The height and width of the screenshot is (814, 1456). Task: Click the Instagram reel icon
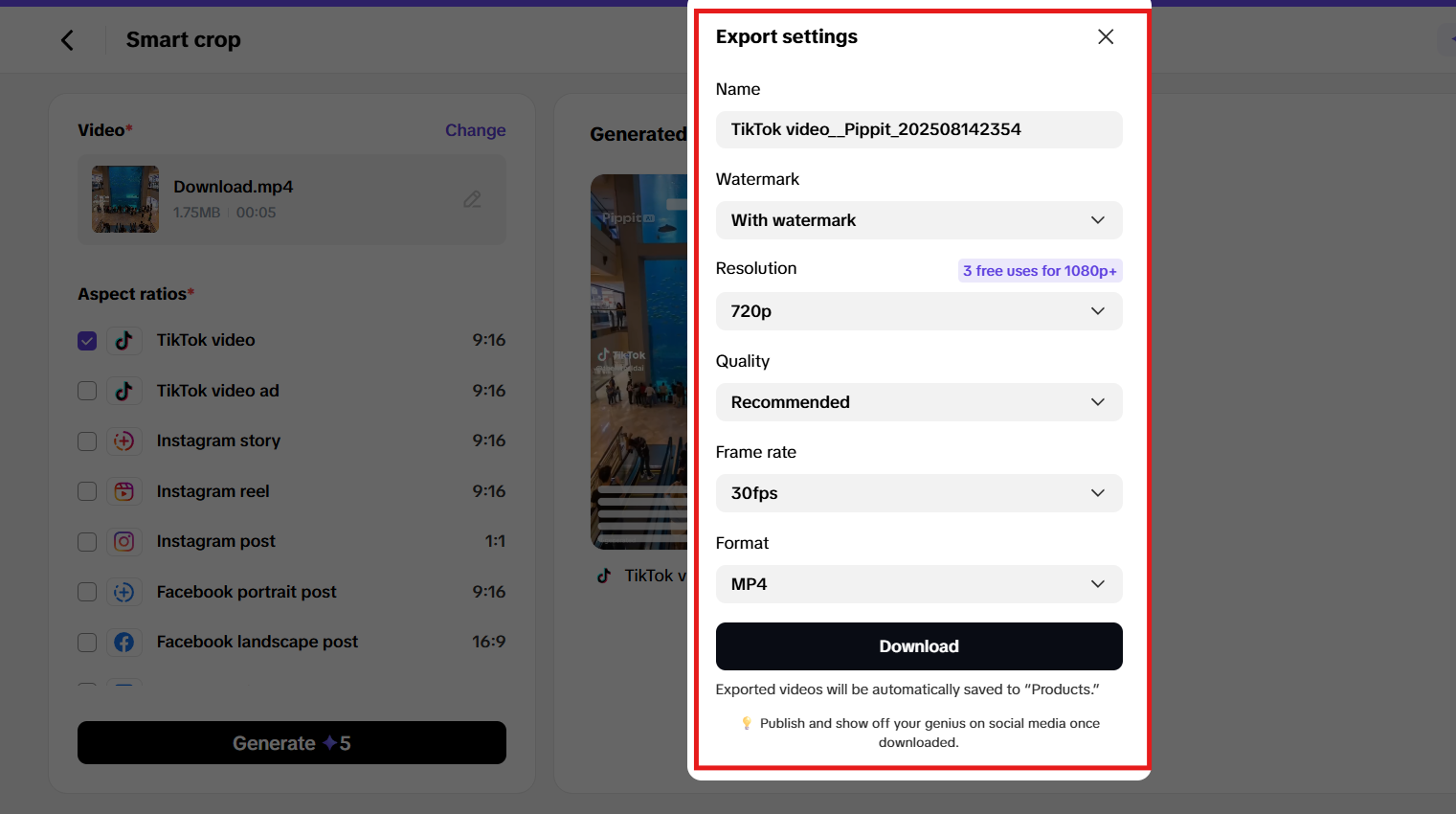[124, 491]
